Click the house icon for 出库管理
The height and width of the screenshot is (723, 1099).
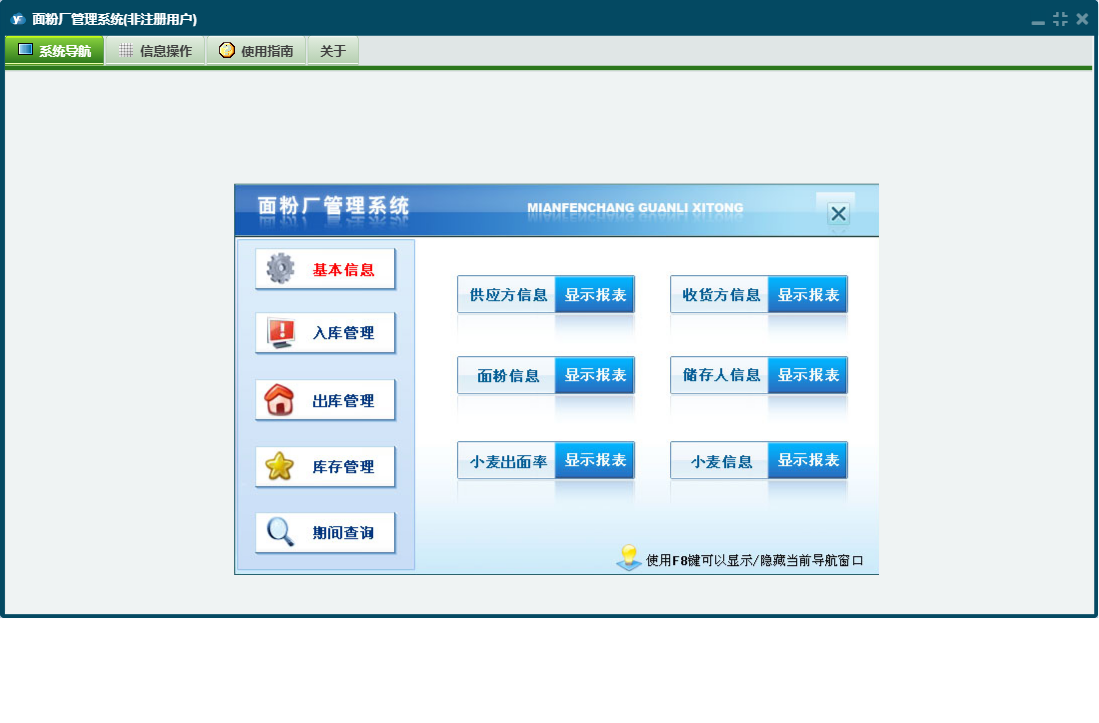coord(279,400)
